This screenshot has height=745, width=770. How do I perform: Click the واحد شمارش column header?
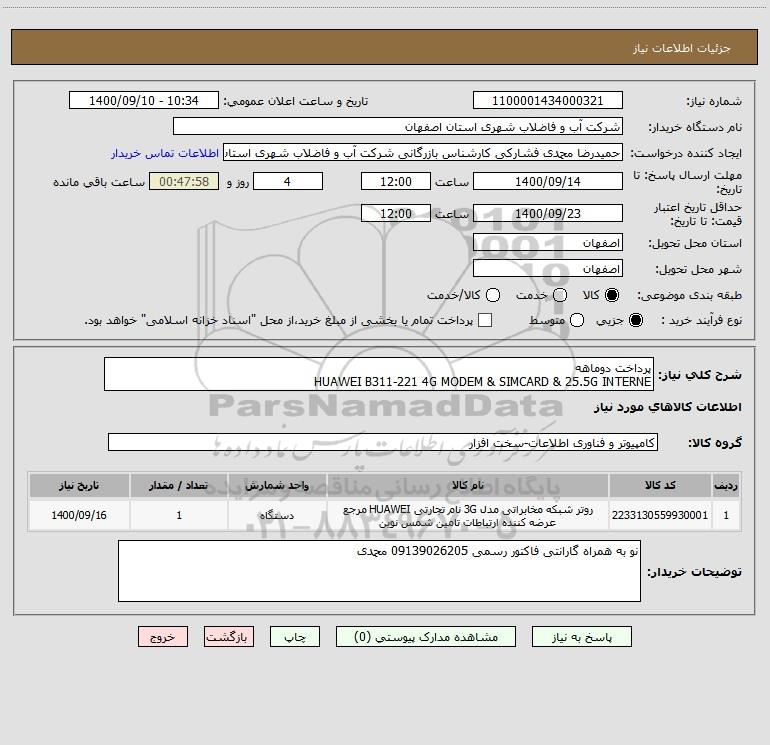[x=277, y=485]
